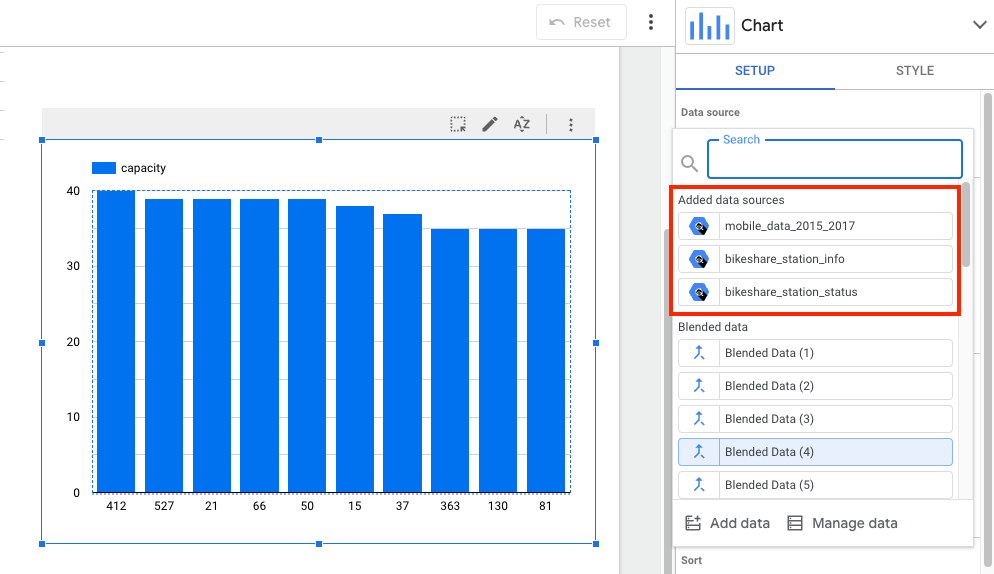The height and width of the screenshot is (574, 994).
Task: Click the chart's drill selection icon
Action: (458, 124)
